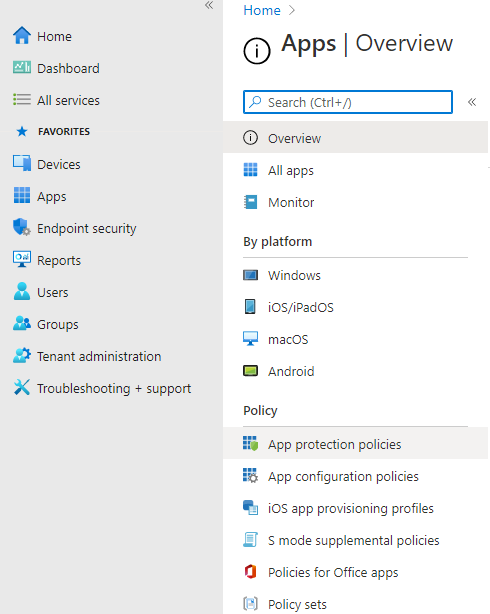Screen dimensions: 490x614
Task: Click the Troubleshooting + support tools icon
Action: pyautogui.click(x=22, y=388)
